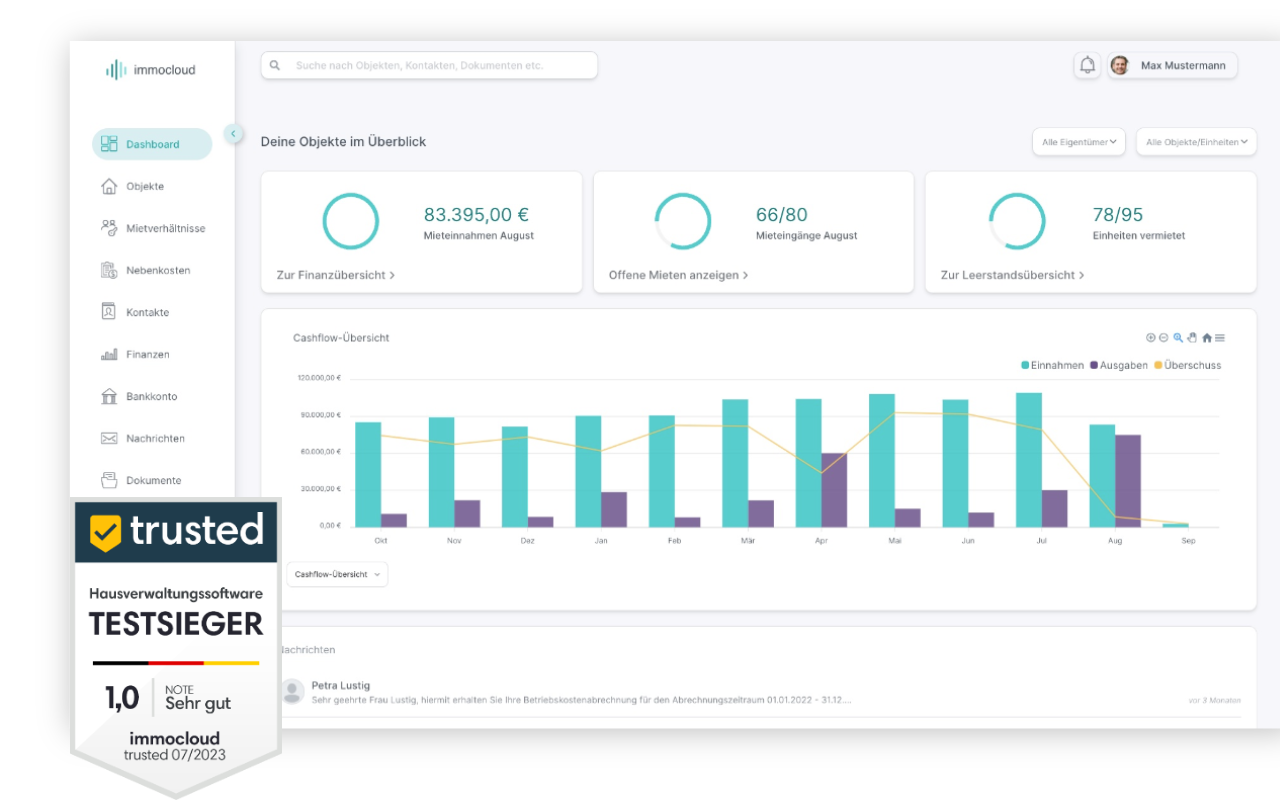Click the 83.395,00 € value

coord(477,214)
